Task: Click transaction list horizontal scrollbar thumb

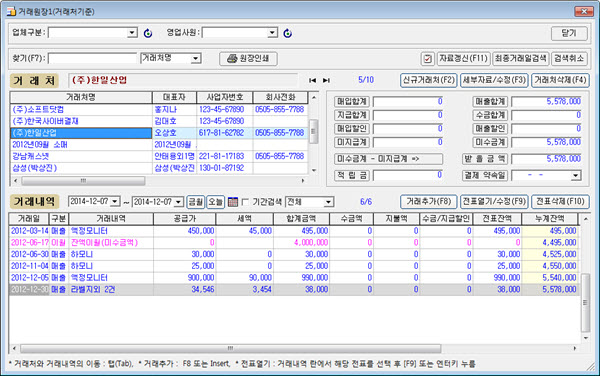Action: pyautogui.click(x=230, y=348)
